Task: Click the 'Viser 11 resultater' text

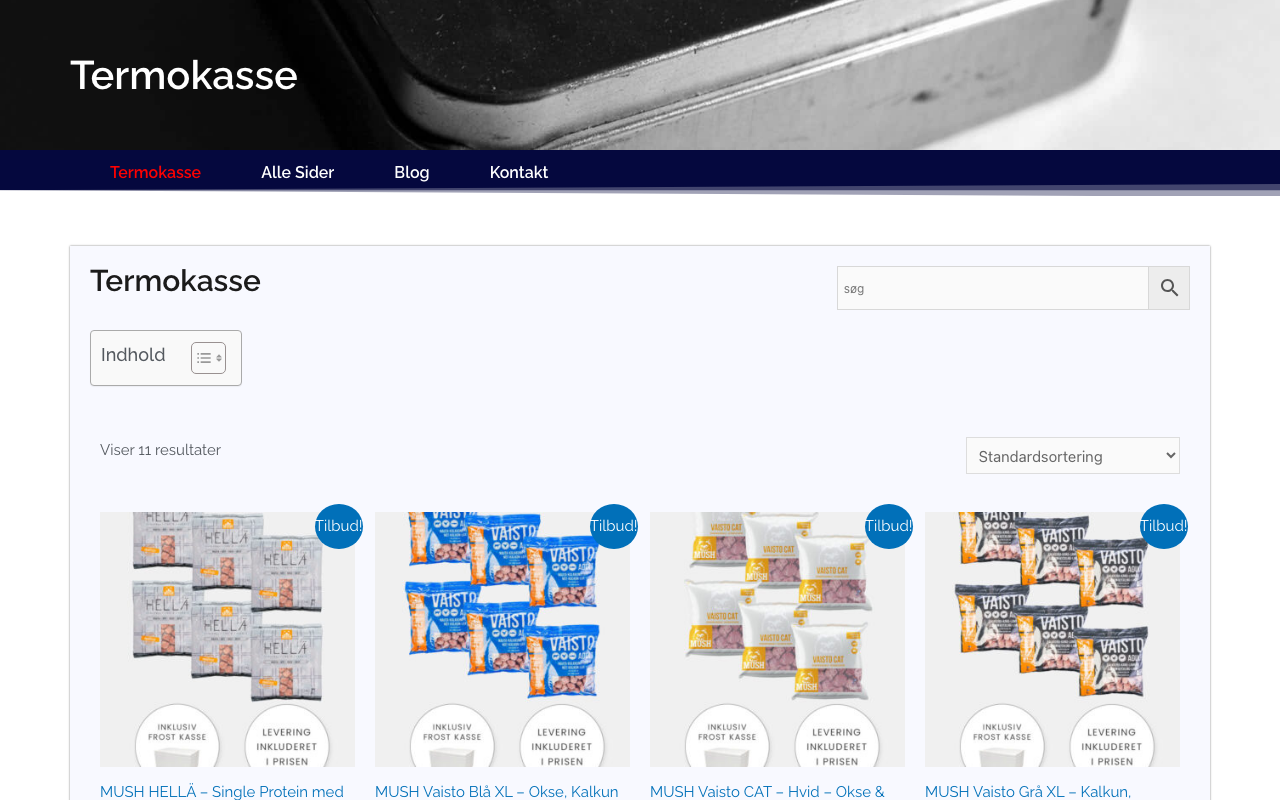Action: (x=160, y=450)
